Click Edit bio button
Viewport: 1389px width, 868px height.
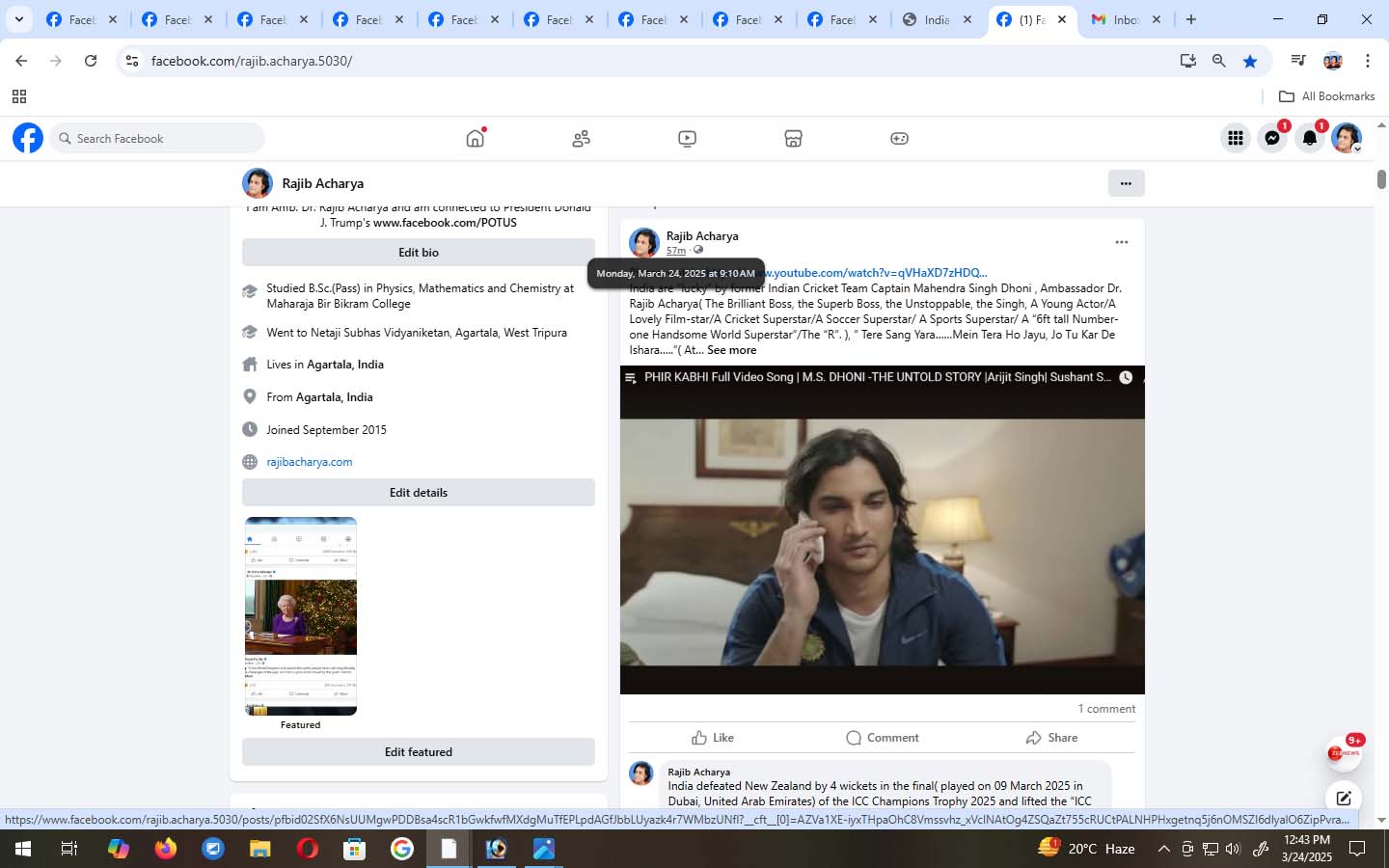click(419, 253)
